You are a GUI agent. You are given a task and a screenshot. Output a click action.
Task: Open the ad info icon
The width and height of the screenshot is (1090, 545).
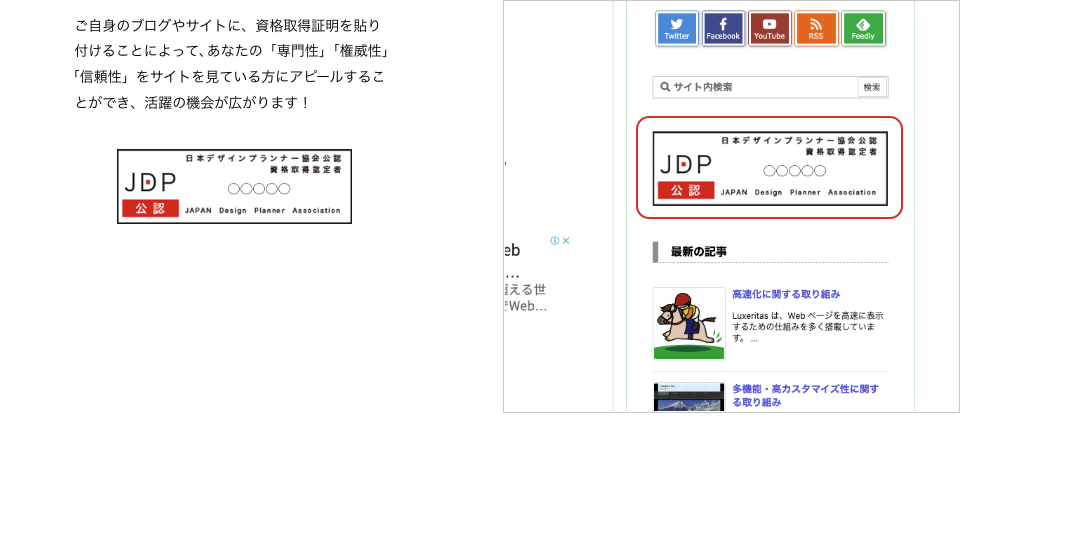(x=555, y=241)
